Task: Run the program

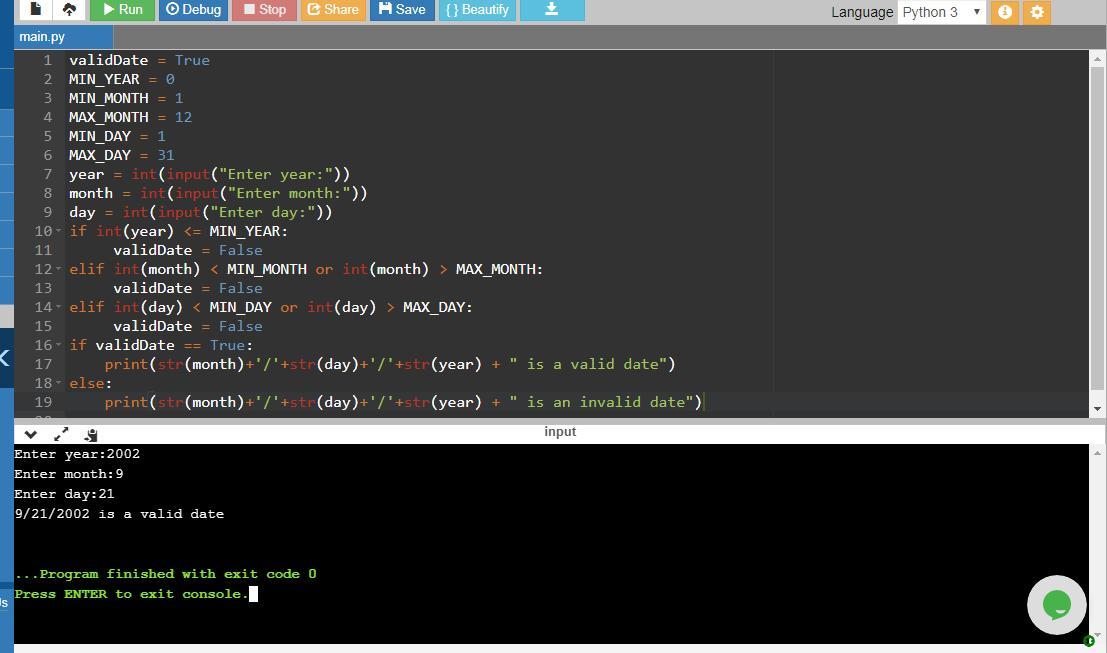Action: click(x=122, y=9)
